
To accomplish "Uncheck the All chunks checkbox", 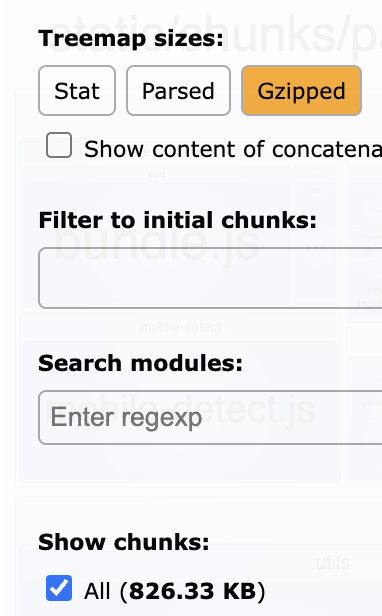I will [59, 588].
